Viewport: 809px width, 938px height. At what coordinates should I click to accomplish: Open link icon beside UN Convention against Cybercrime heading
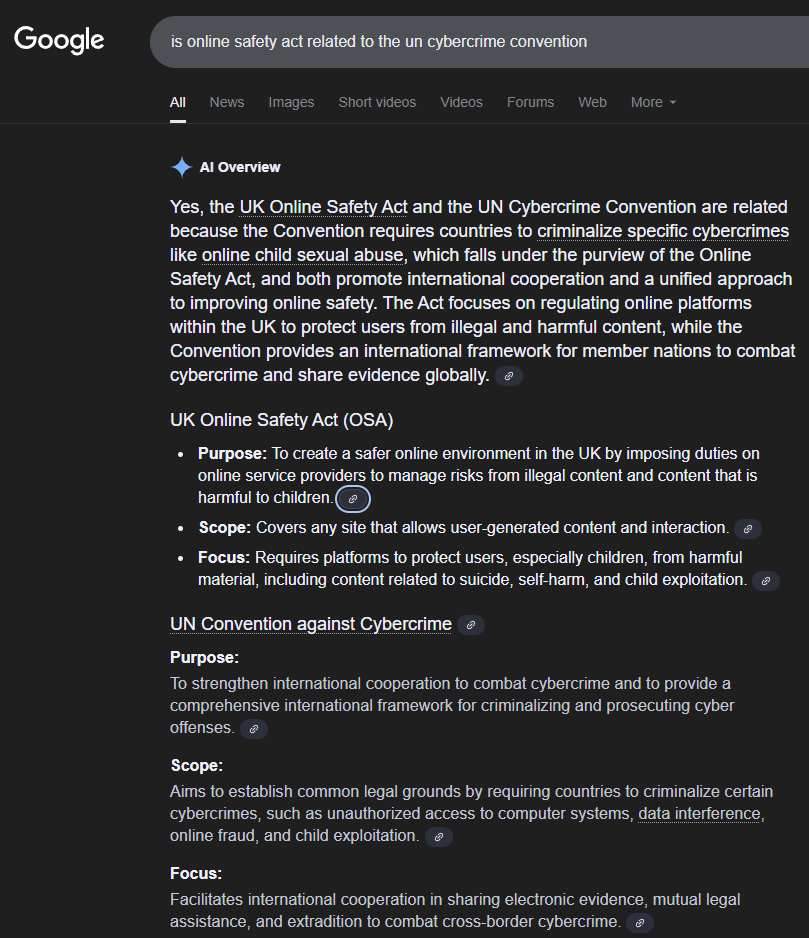[x=471, y=625]
